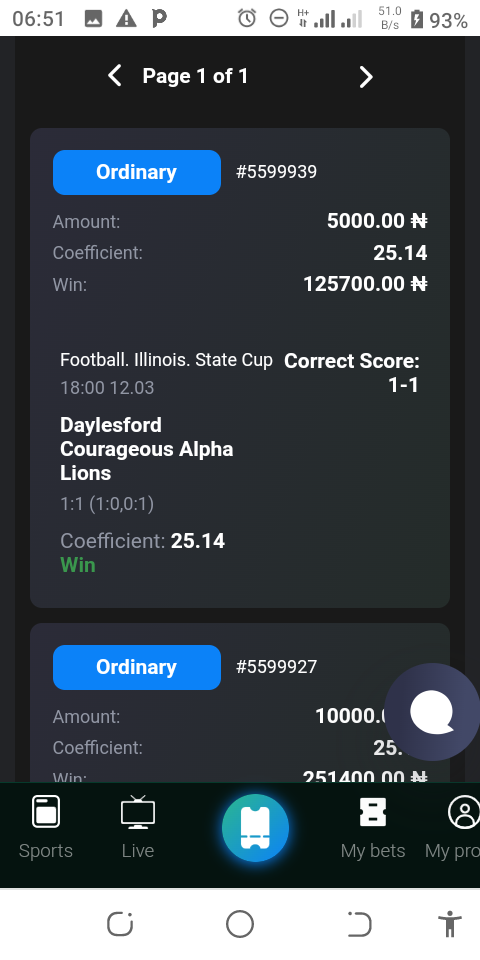The width and height of the screenshot is (480, 960).
Task: Tap the Android back navigation button
Action: 359,924
